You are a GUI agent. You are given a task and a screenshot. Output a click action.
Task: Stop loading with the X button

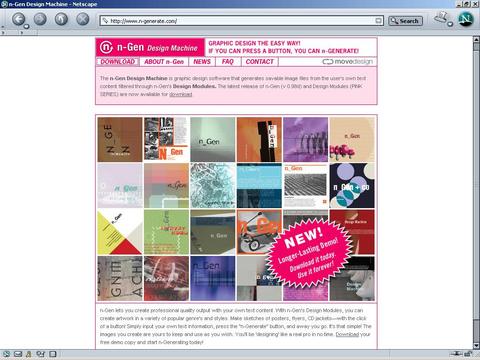point(83,19)
